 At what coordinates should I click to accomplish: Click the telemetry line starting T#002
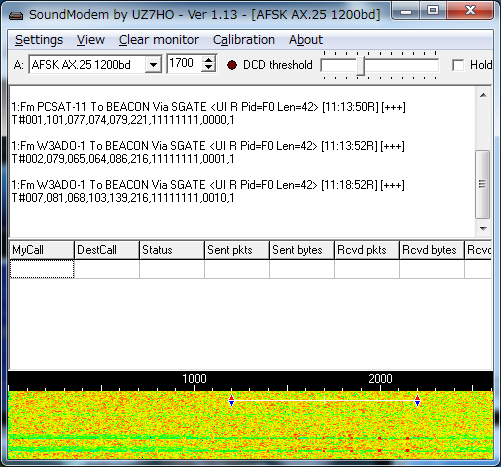pos(123,159)
